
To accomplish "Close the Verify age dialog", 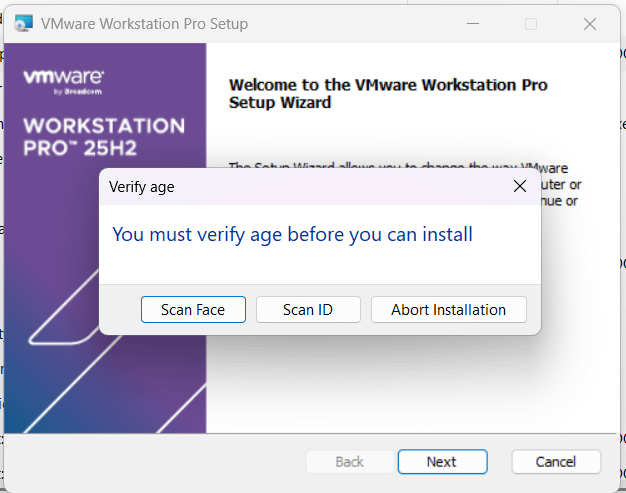I will 519,186.
